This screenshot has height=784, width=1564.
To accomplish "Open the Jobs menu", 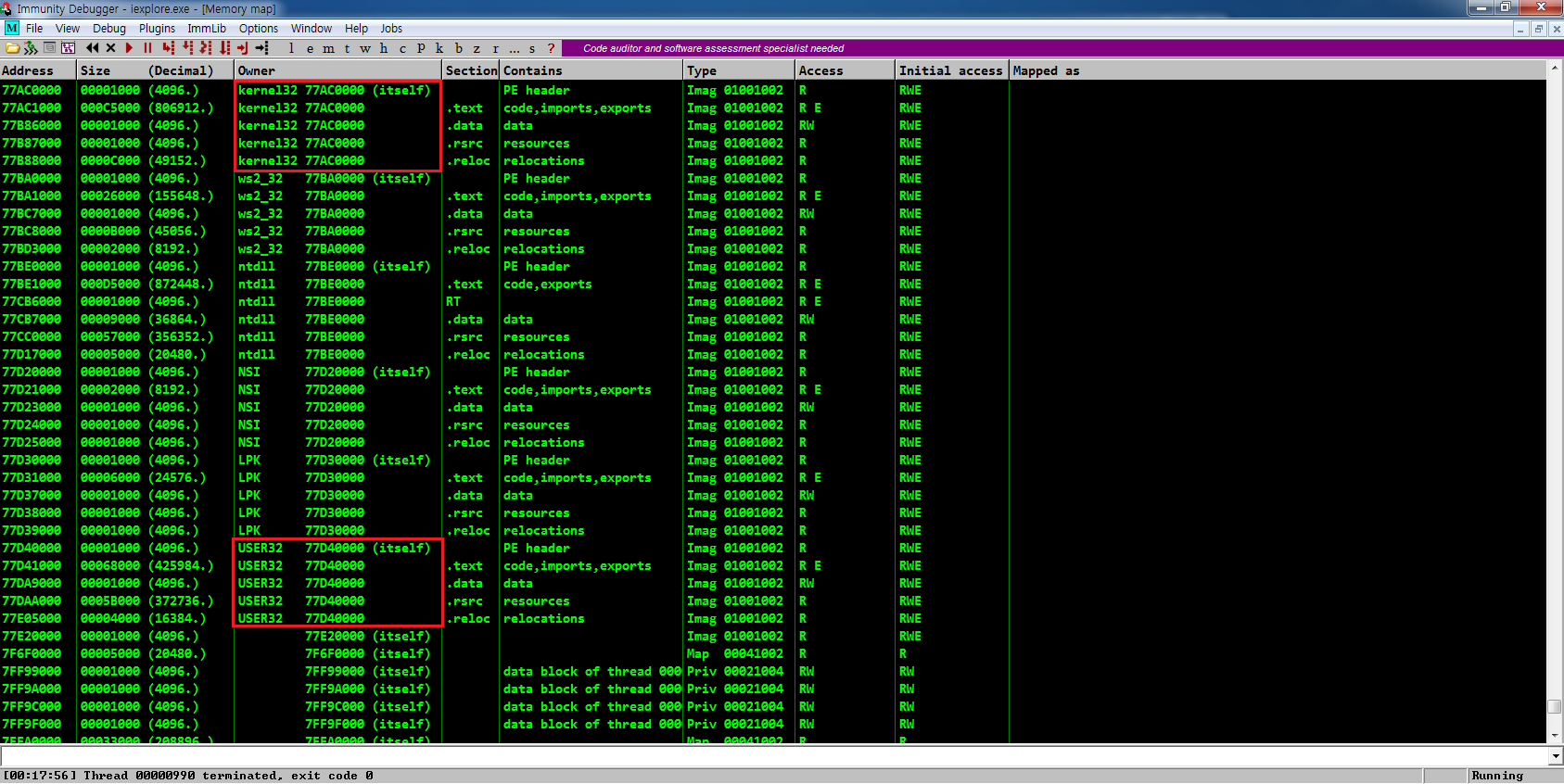I will coord(391,29).
